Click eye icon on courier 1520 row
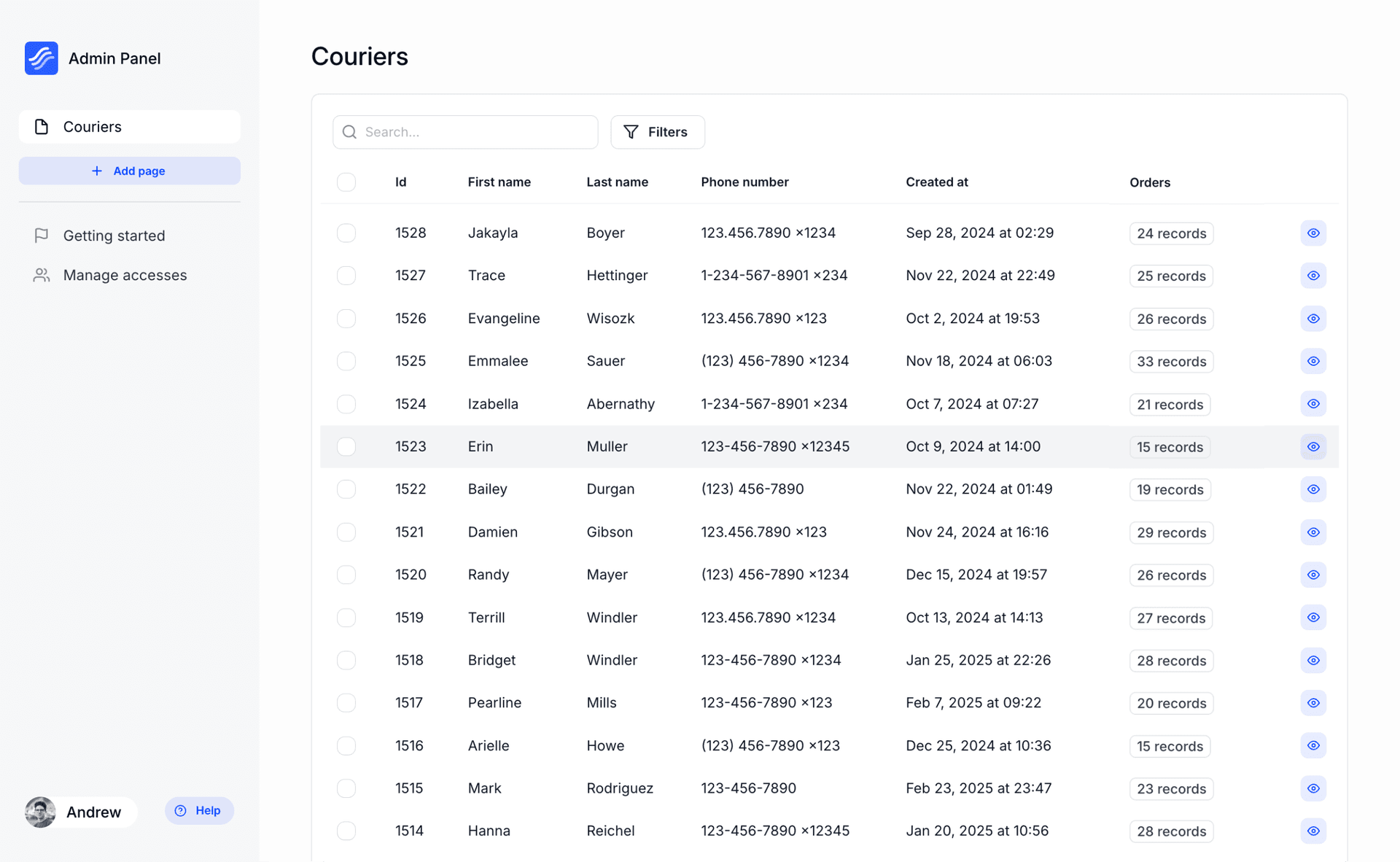This screenshot has width=1400, height=862. (1312, 575)
